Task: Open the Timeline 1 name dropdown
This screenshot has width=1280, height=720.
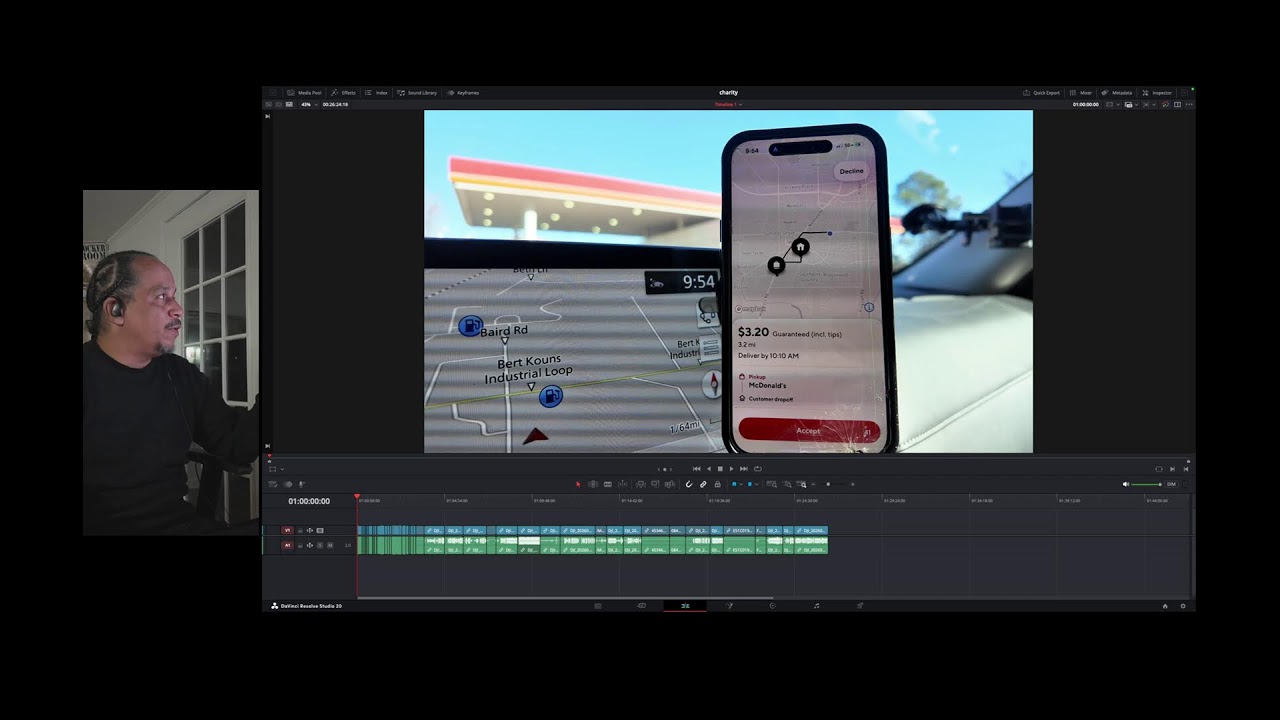Action: point(727,104)
